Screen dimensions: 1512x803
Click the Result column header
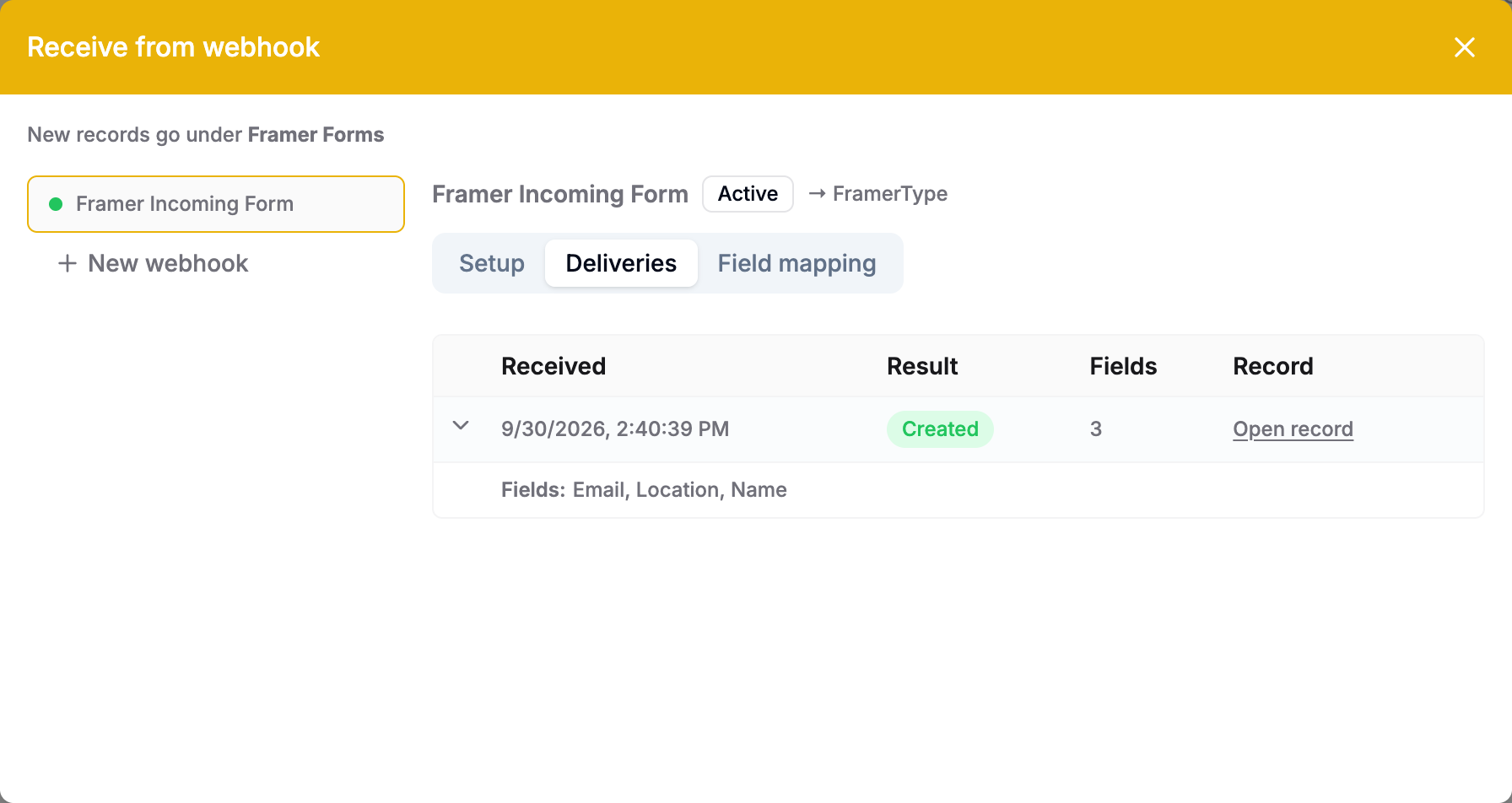(x=922, y=366)
